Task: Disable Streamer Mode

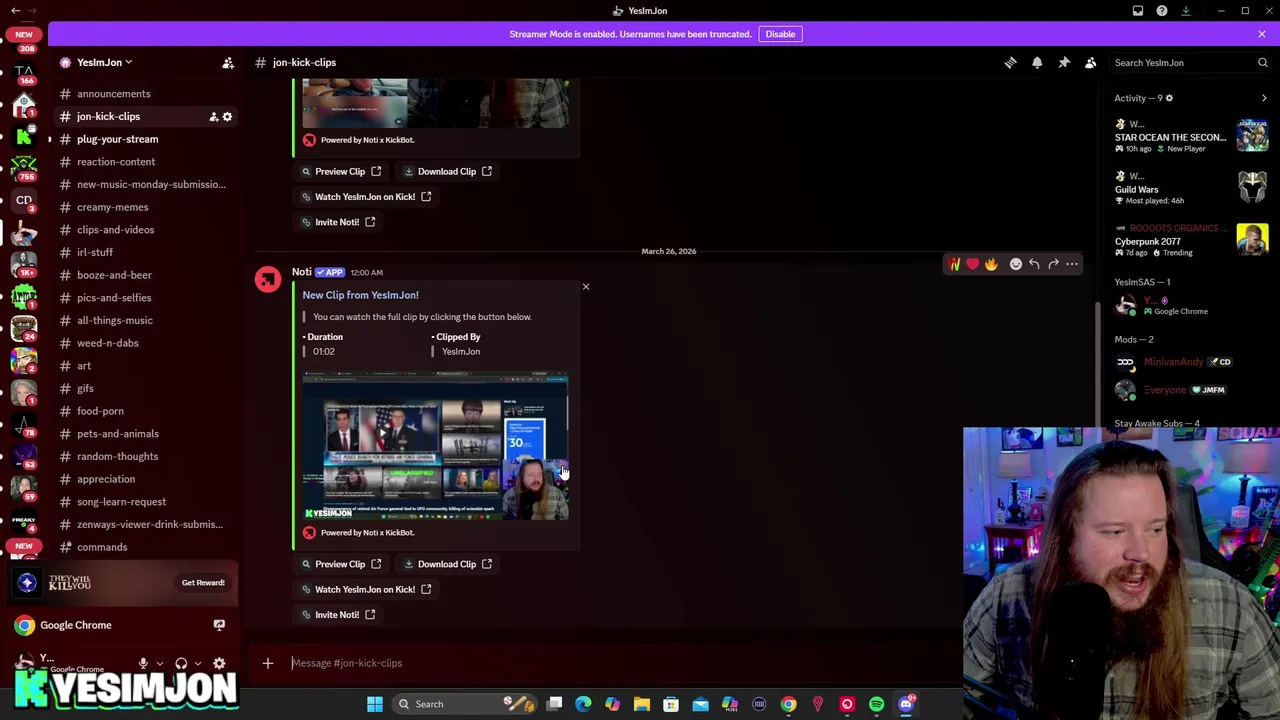Action: point(780,34)
